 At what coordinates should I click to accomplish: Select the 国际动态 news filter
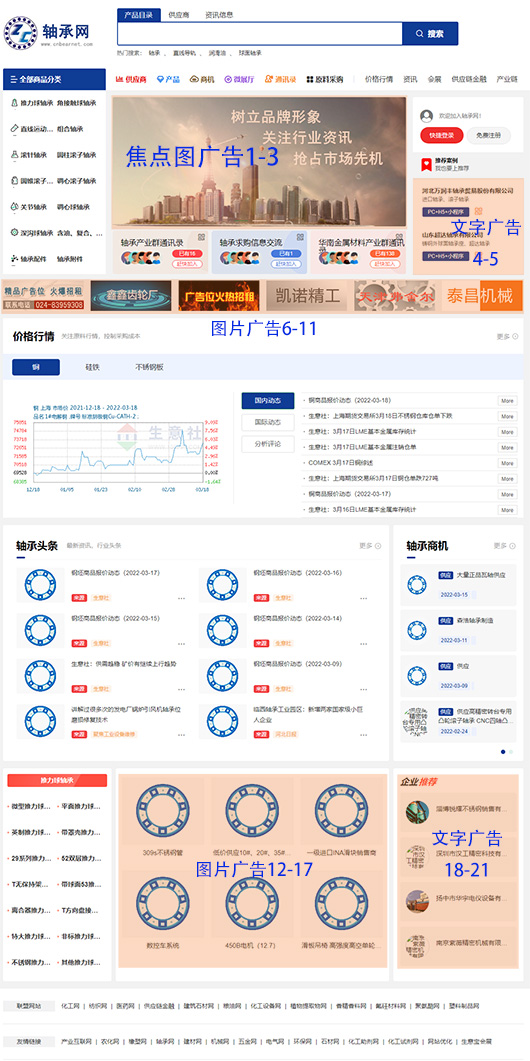click(x=268, y=422)
